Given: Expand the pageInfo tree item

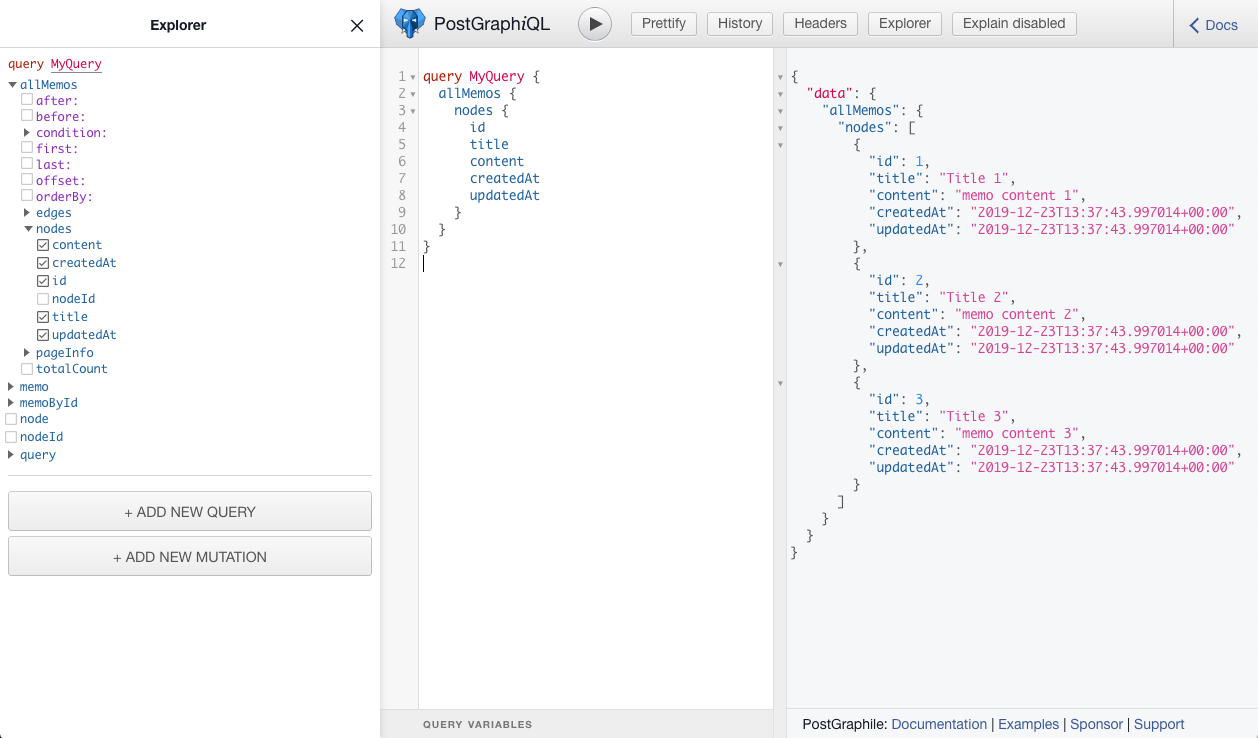Looking at the screenshot, I should coord(26,353).
